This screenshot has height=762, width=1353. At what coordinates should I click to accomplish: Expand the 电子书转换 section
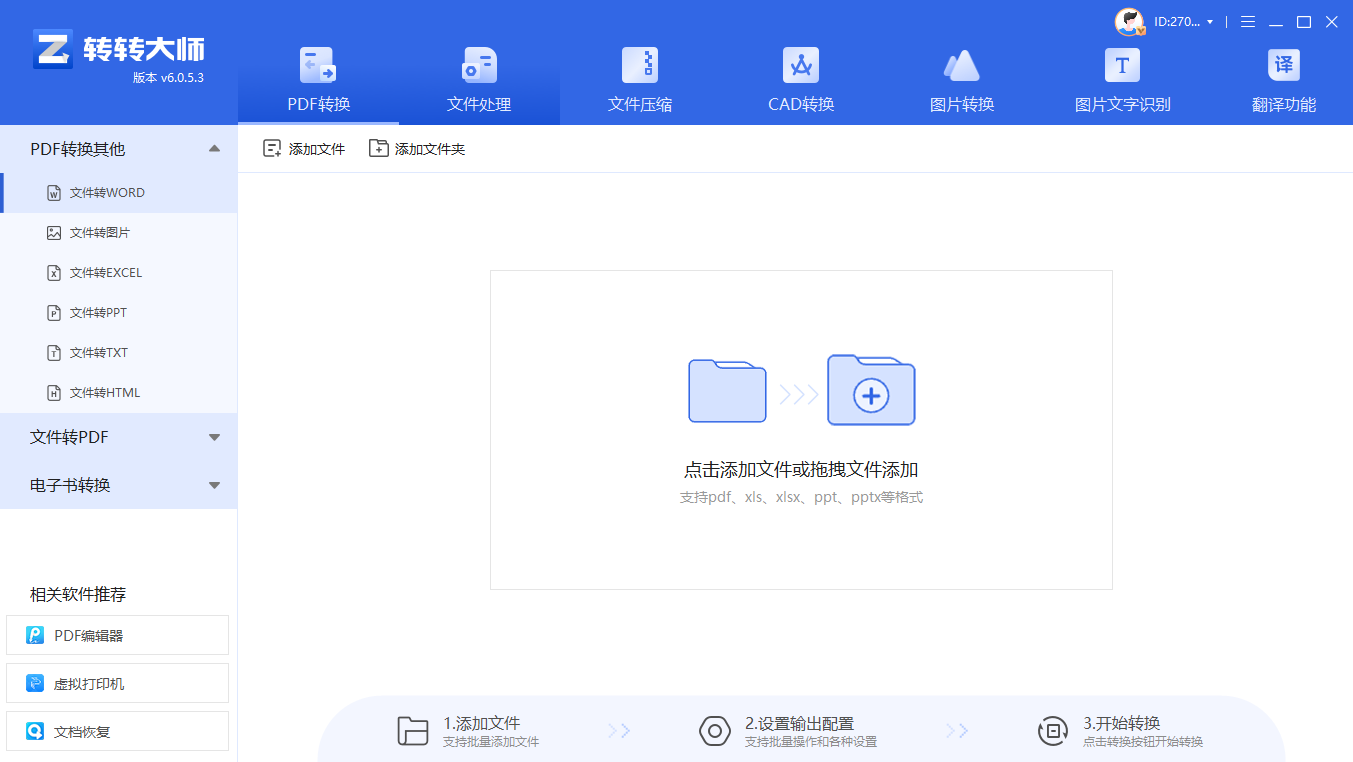(213, 485)
